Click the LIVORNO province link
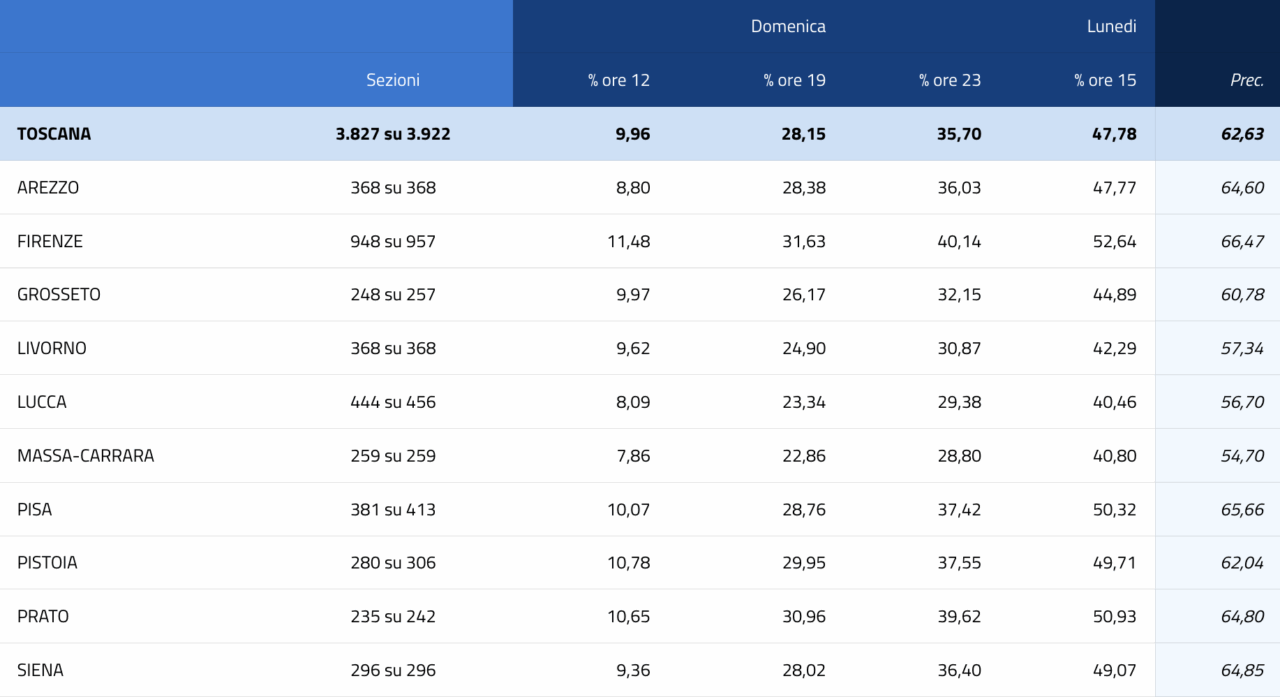 (52, 348)
